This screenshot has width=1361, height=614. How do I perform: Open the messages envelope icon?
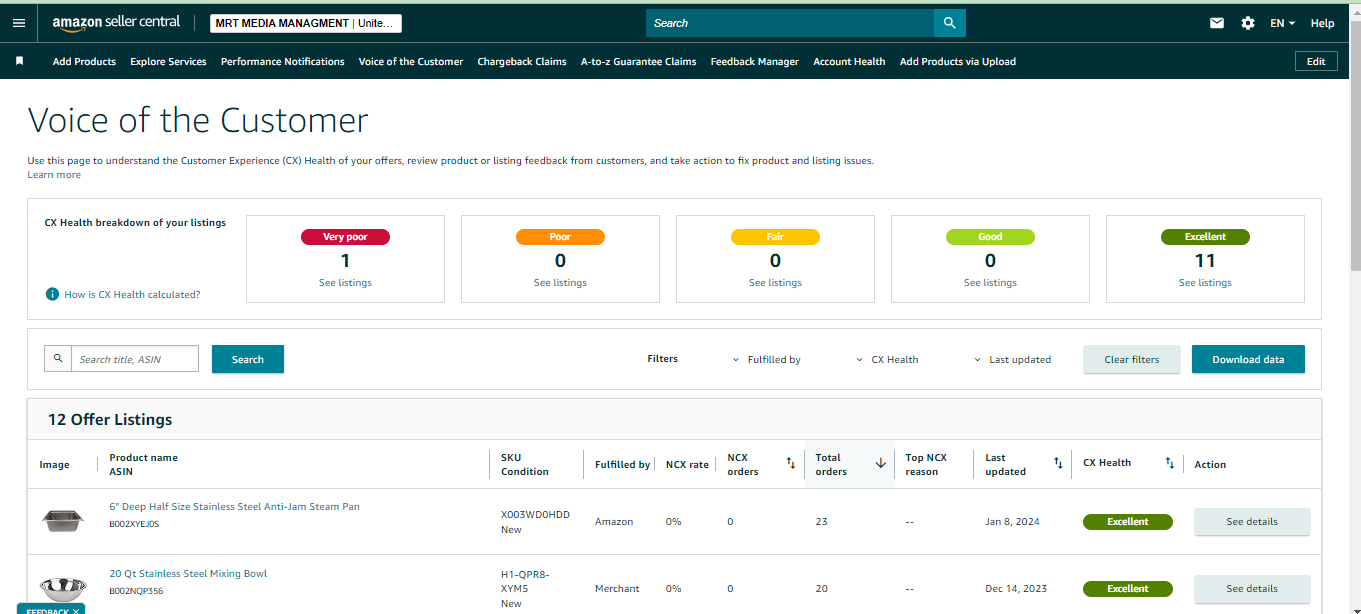click(x=1217, y=23)
